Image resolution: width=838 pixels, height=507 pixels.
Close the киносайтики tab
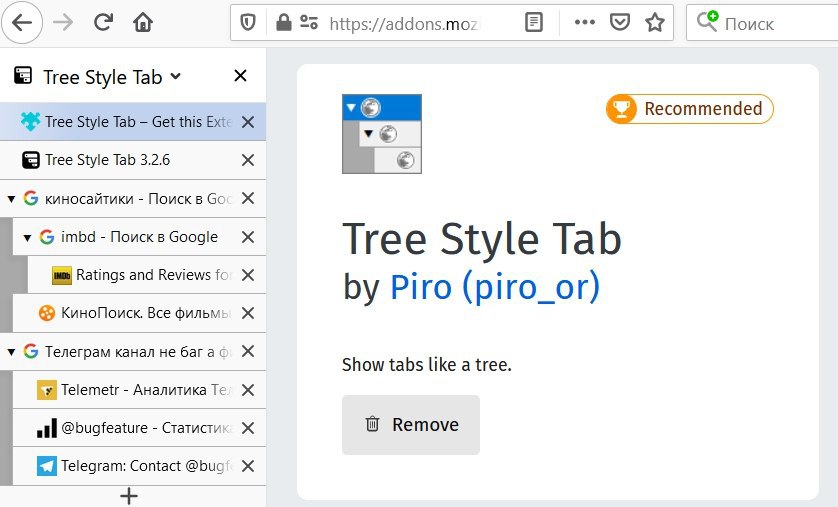[x=247, y=199]
